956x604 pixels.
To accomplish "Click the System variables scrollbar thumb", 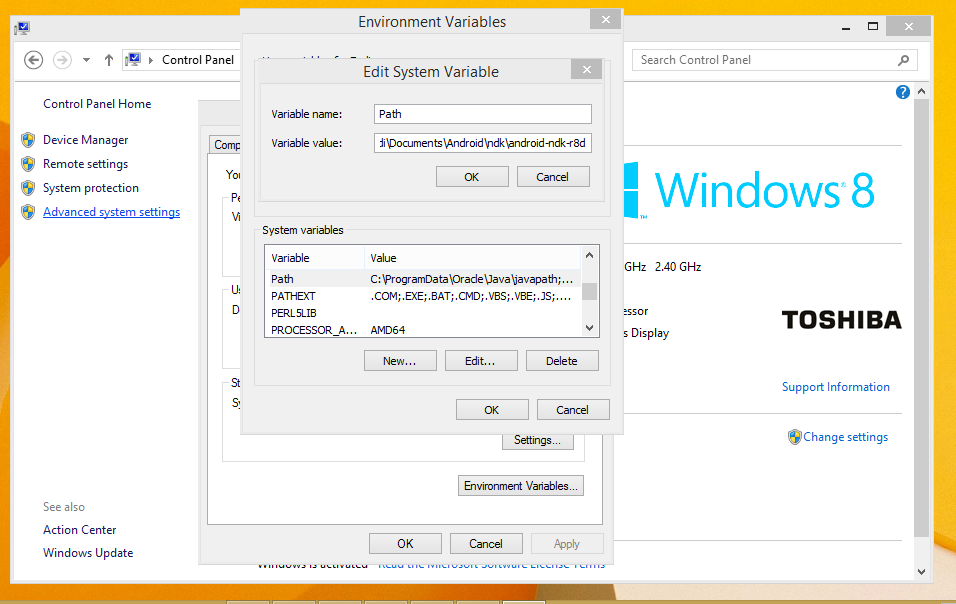I will coord(589,292).
